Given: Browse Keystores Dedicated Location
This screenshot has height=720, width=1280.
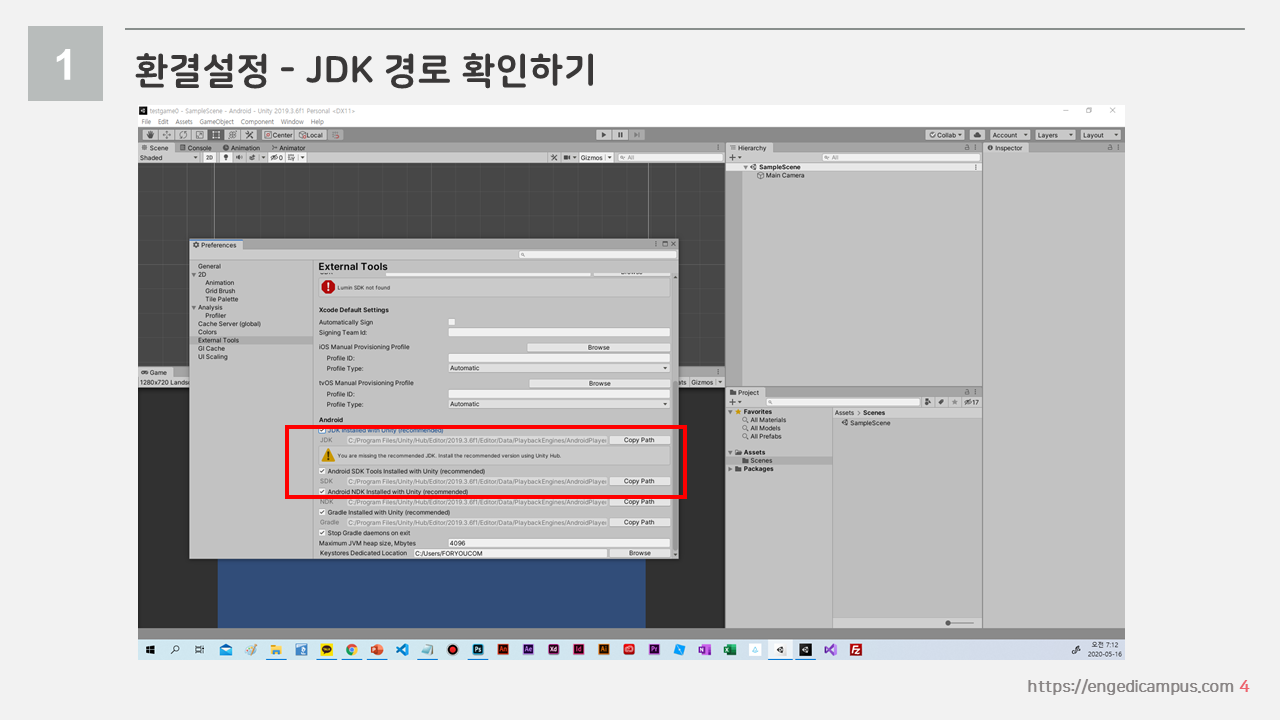Looking at the screenshot, I should click(639, 553).
